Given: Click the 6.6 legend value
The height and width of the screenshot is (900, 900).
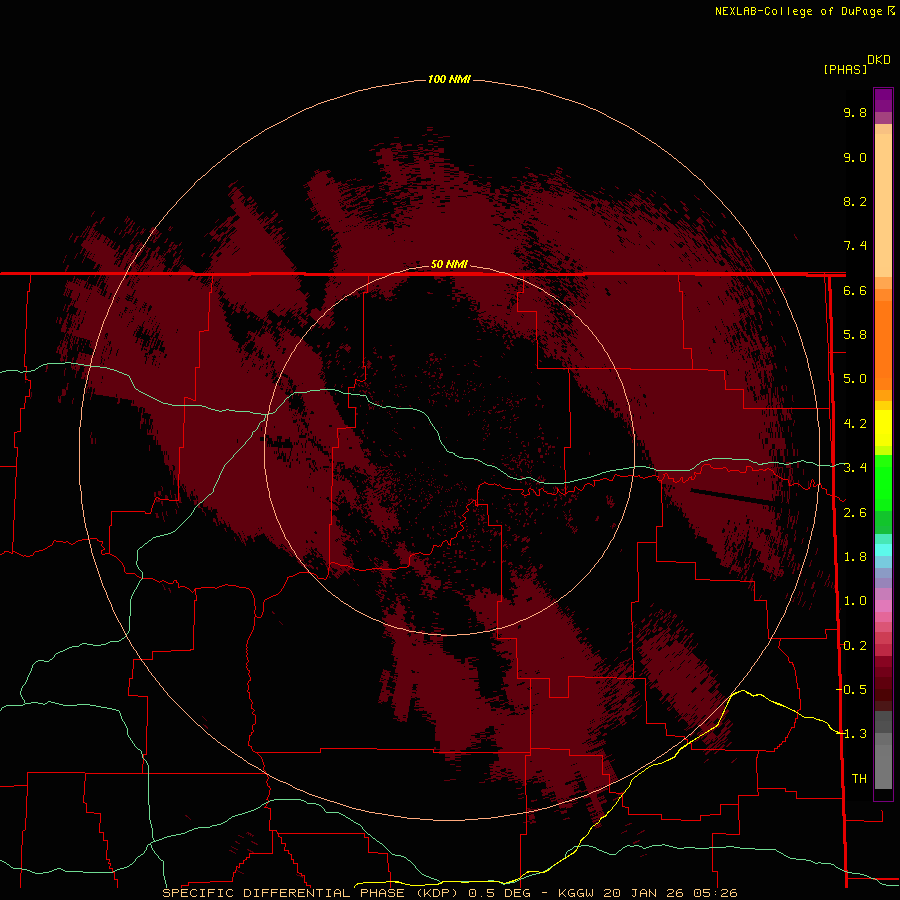Looking at the screenshot, I should (x=855, y=290).
